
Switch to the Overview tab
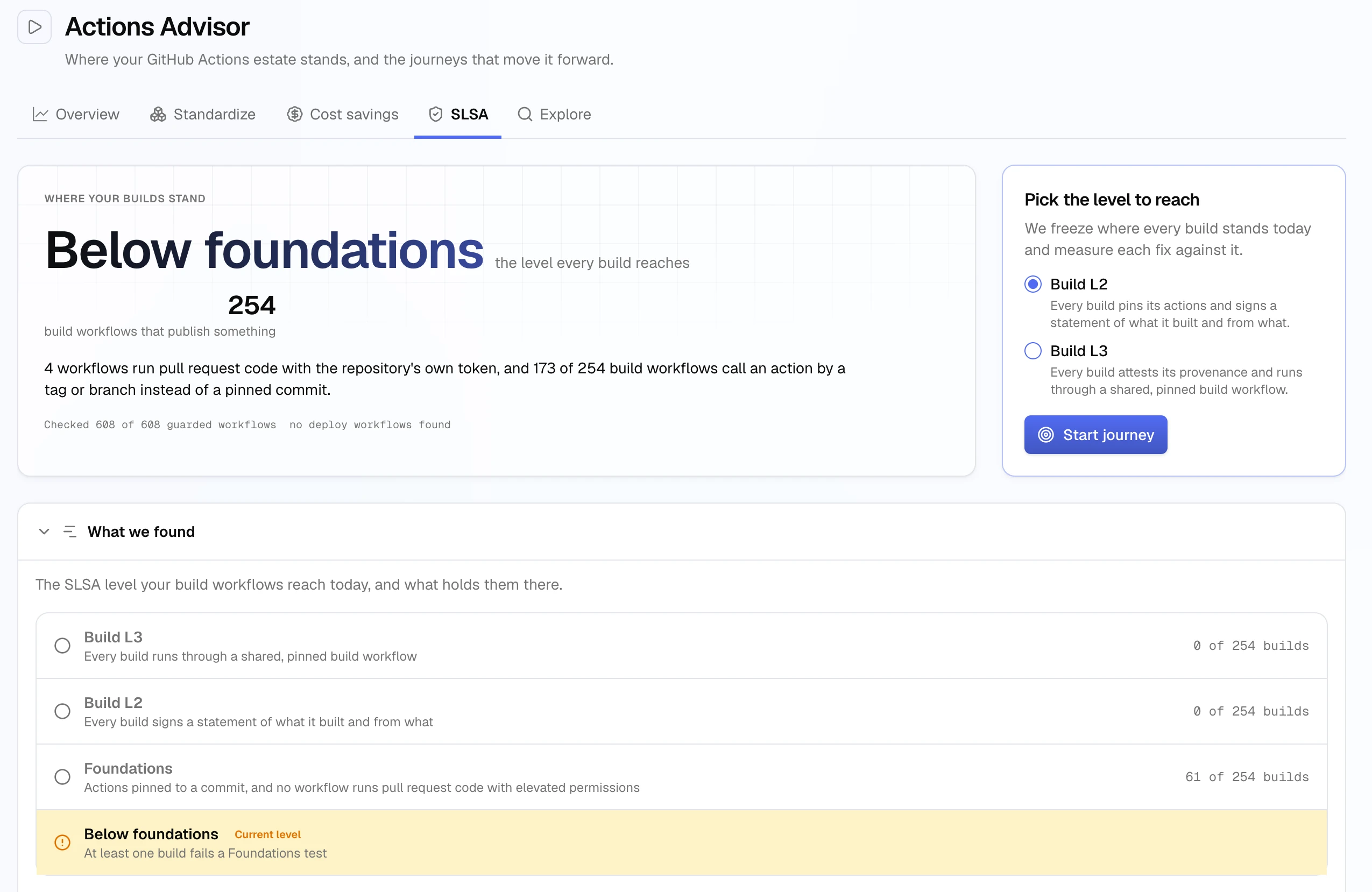[x=75, y=114]
